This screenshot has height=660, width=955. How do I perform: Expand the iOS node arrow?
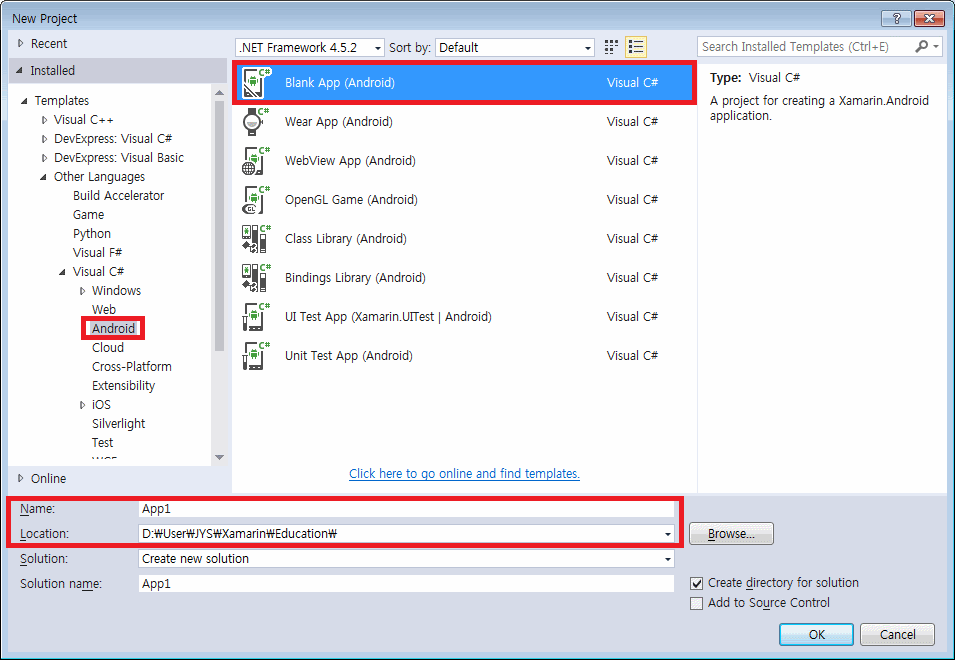tap(82, 405)
